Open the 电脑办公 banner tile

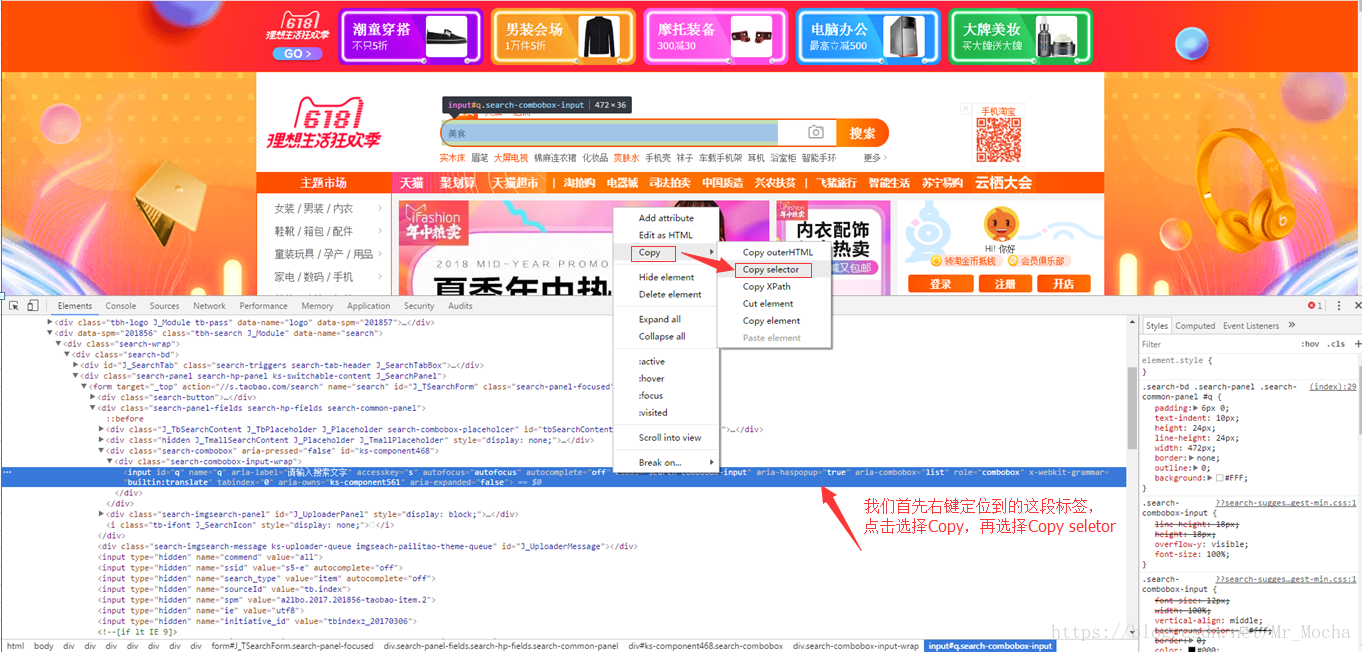point(867,37)
